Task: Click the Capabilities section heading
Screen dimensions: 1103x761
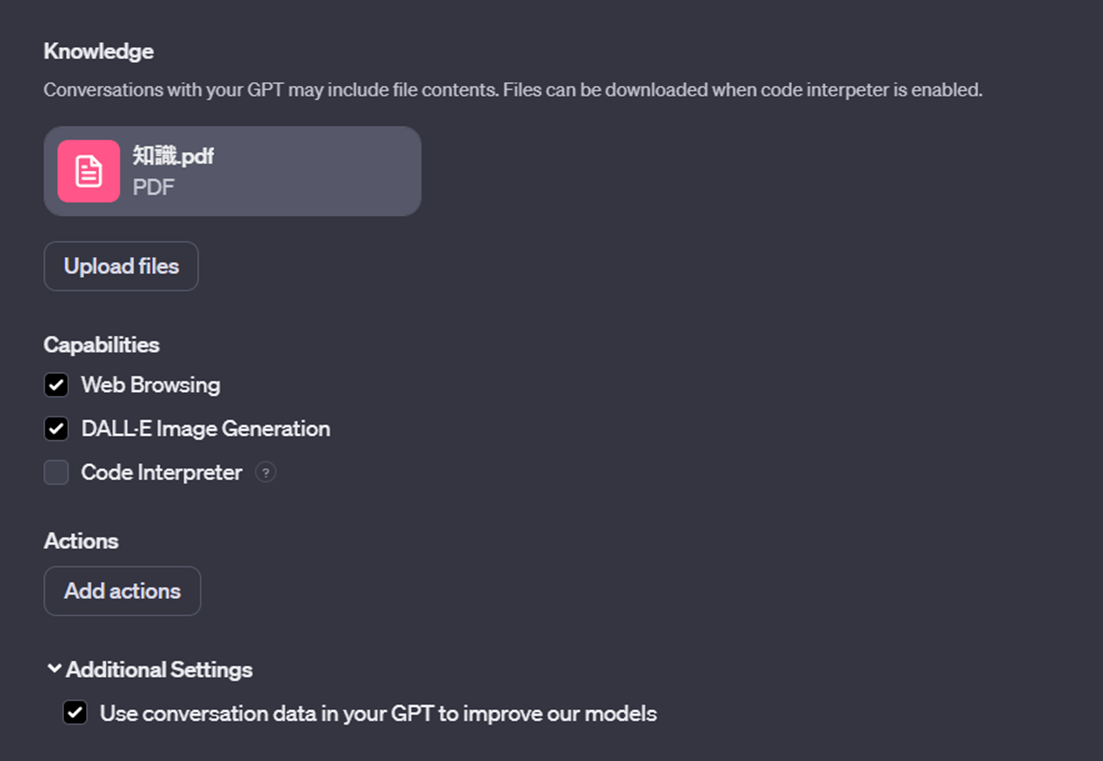Action: pos(101,345)
